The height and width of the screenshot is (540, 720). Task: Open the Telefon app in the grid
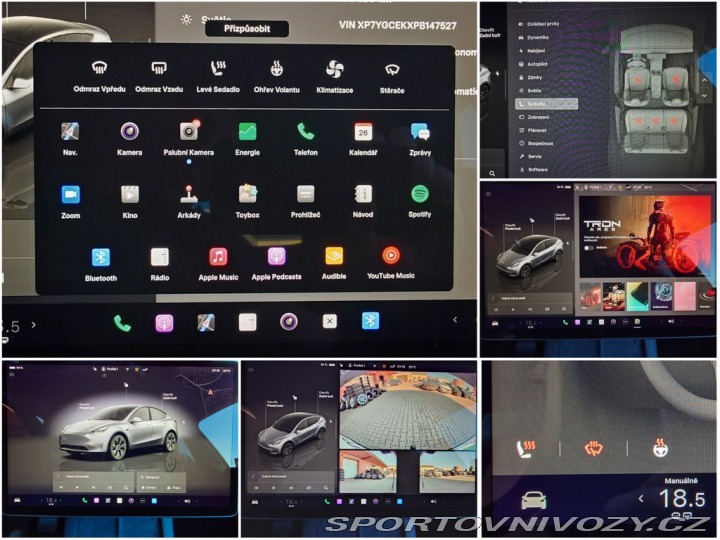(305, 132)
